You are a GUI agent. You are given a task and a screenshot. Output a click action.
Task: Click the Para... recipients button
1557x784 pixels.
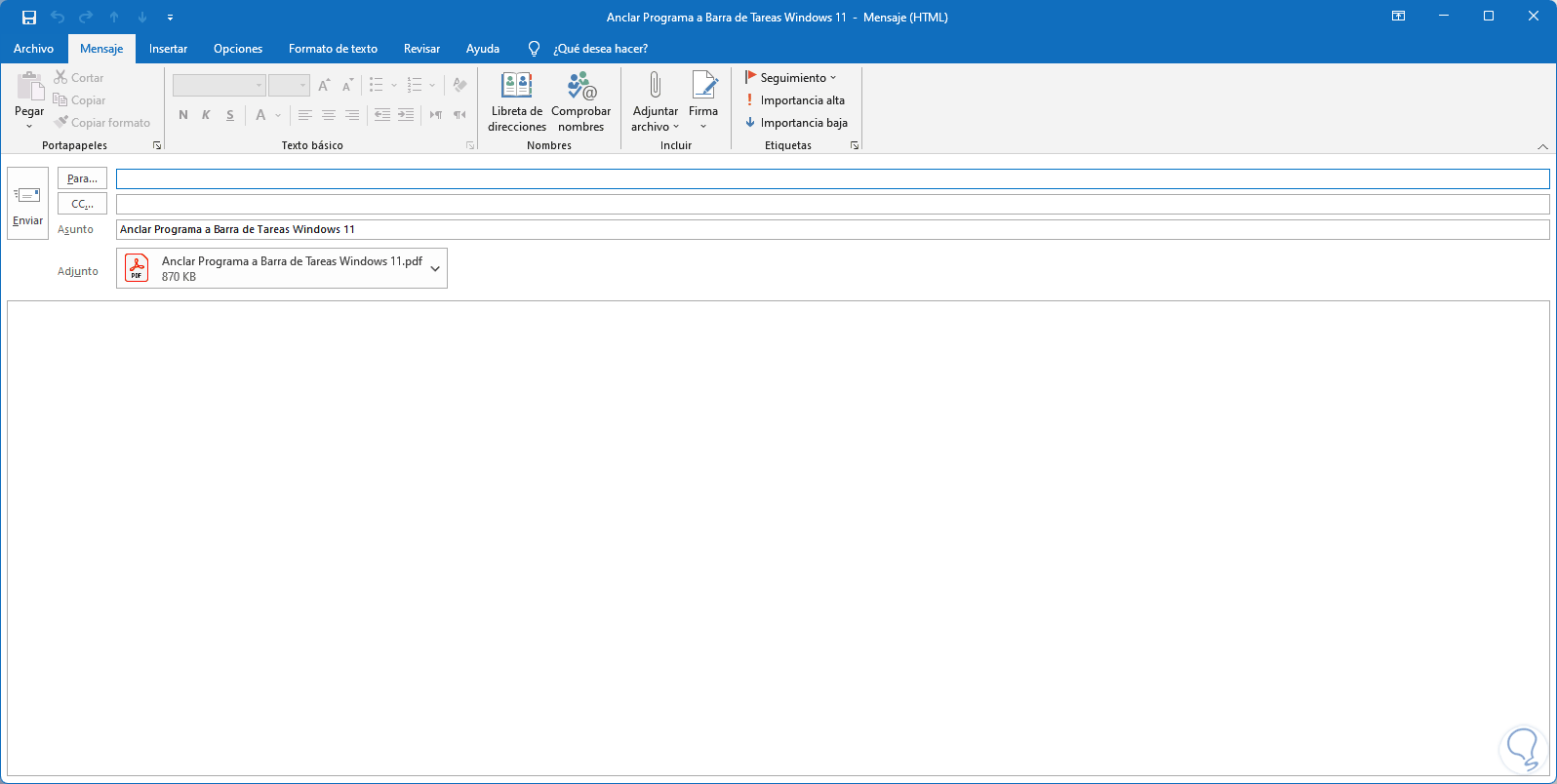pos(82,178)
